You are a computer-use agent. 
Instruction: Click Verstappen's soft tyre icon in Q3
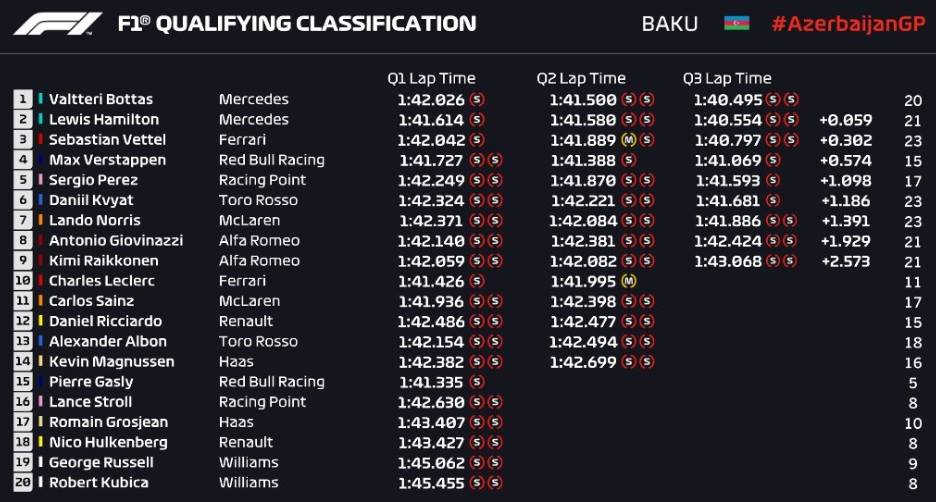tap(772, 160)
